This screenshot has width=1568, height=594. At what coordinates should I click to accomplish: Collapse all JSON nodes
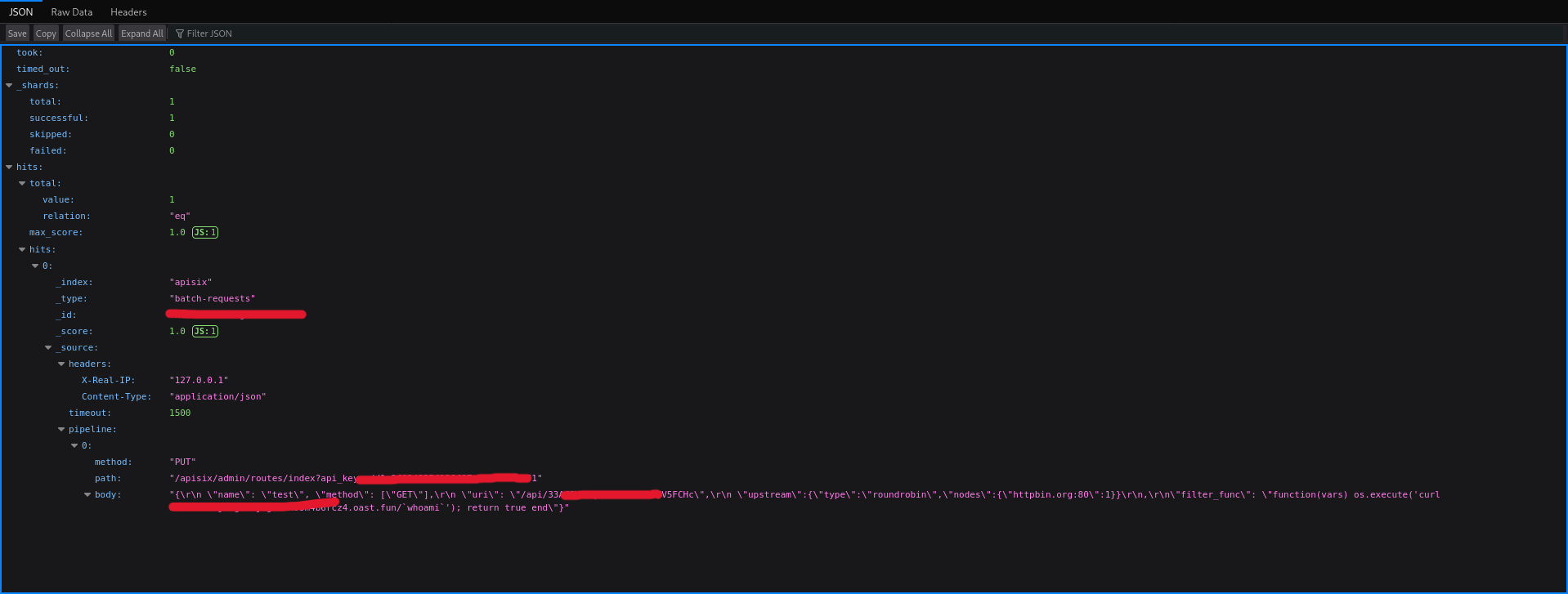[88, 33]
